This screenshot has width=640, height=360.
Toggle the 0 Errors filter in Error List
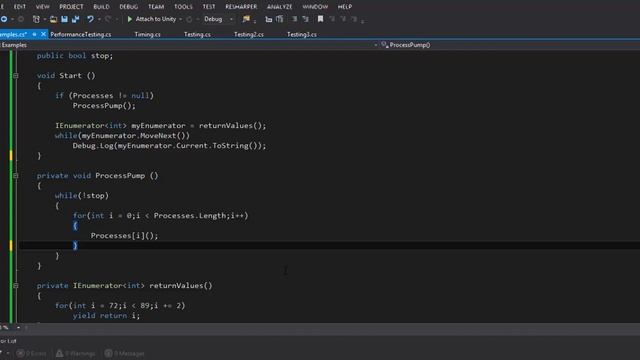(x=31, y=353)
